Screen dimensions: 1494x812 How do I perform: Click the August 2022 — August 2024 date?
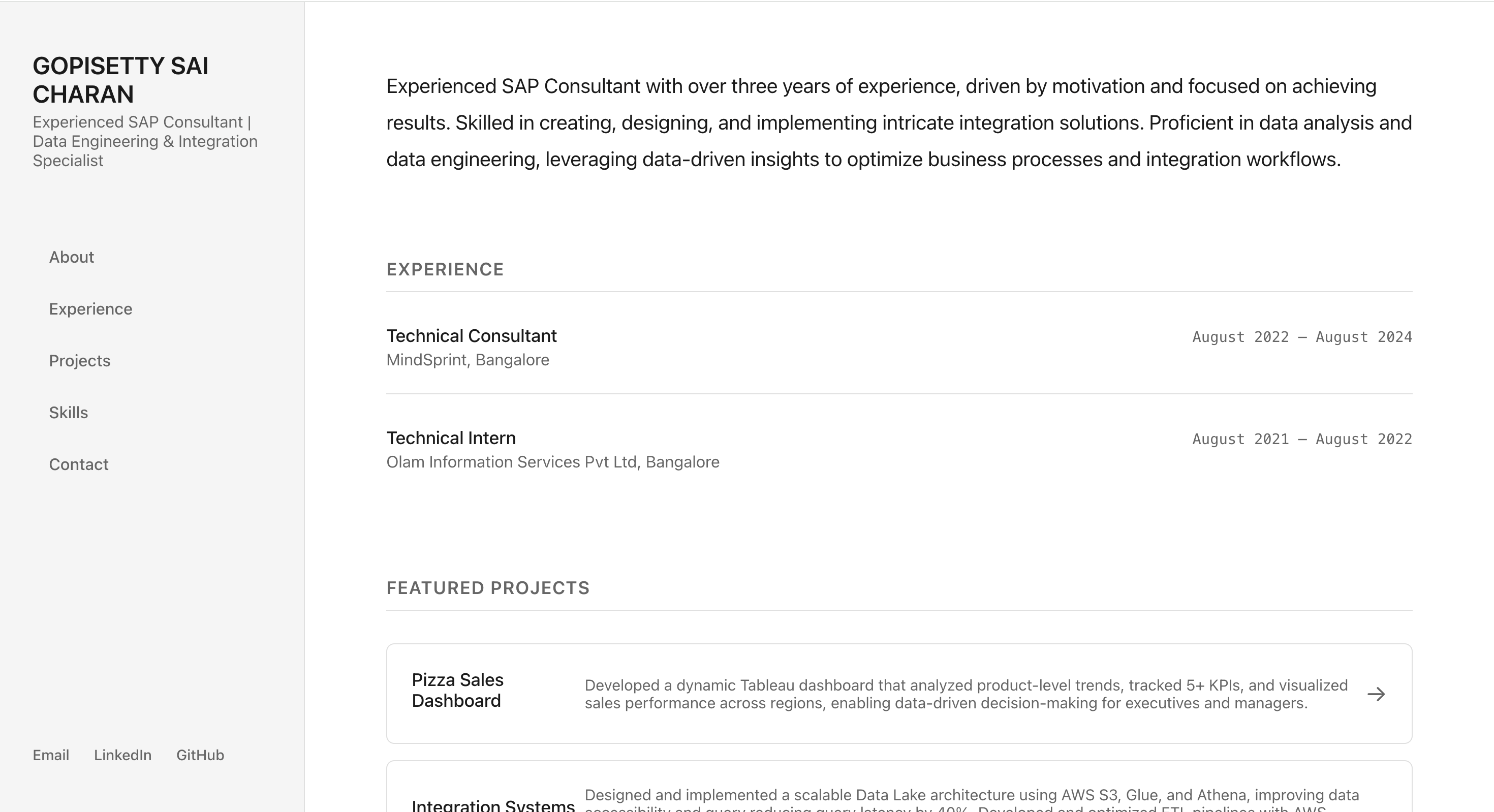pyautogui.click(x=1302, y=337)
